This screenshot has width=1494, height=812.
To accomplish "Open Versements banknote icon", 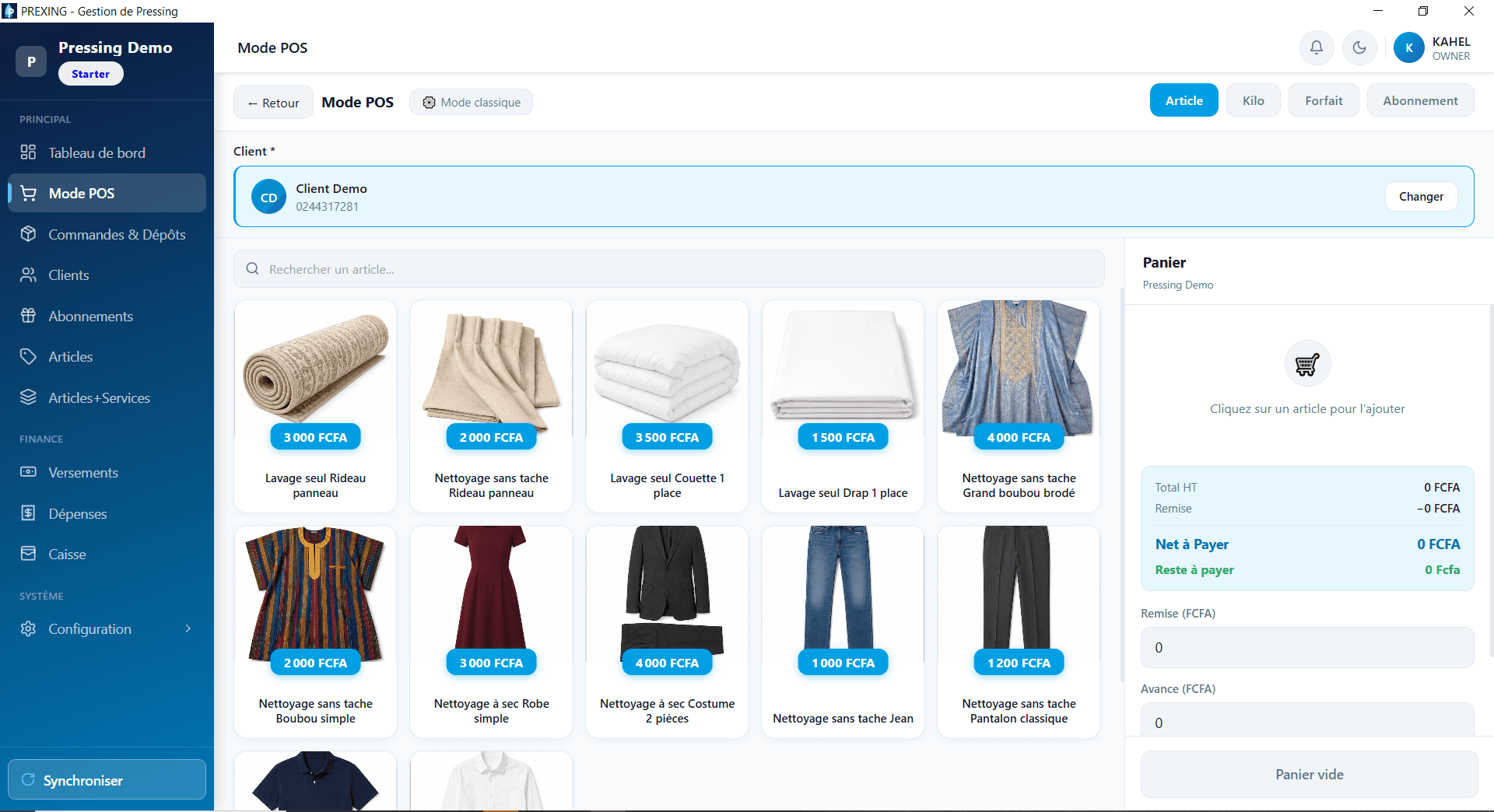I will point(28,472).
